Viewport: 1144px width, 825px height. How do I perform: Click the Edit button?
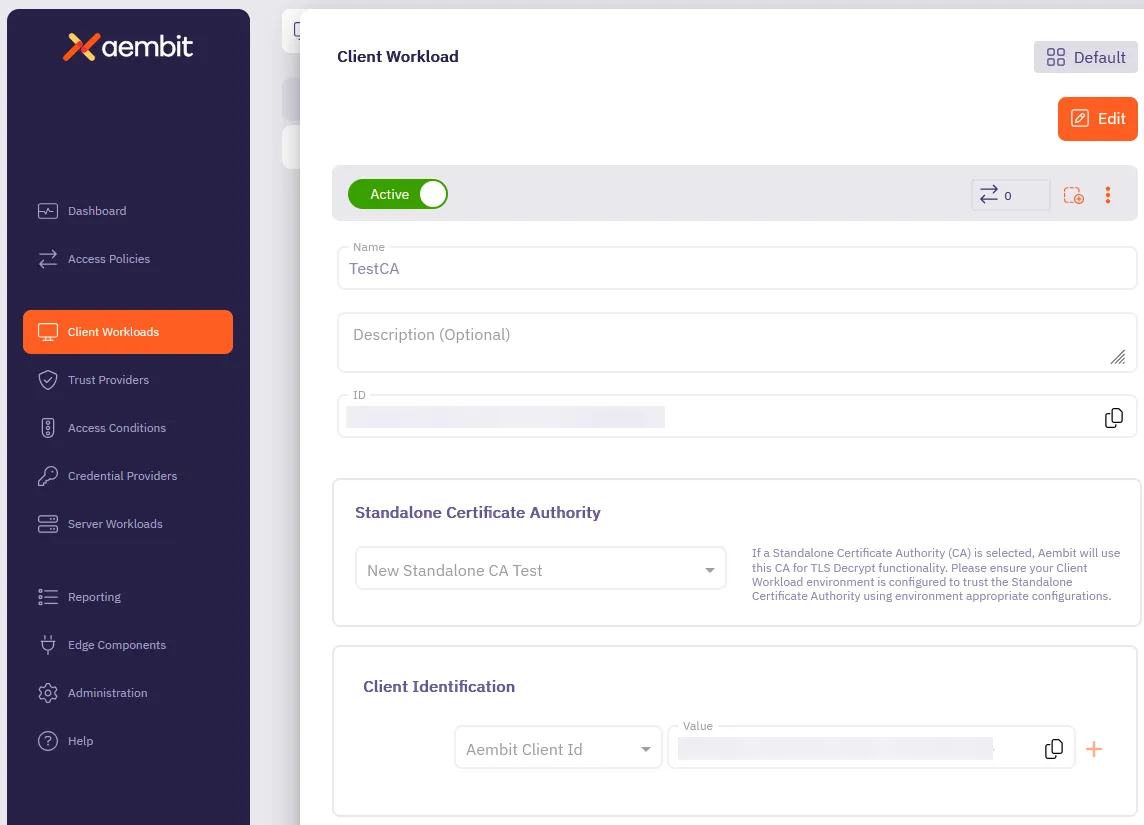click(1097, 118)
